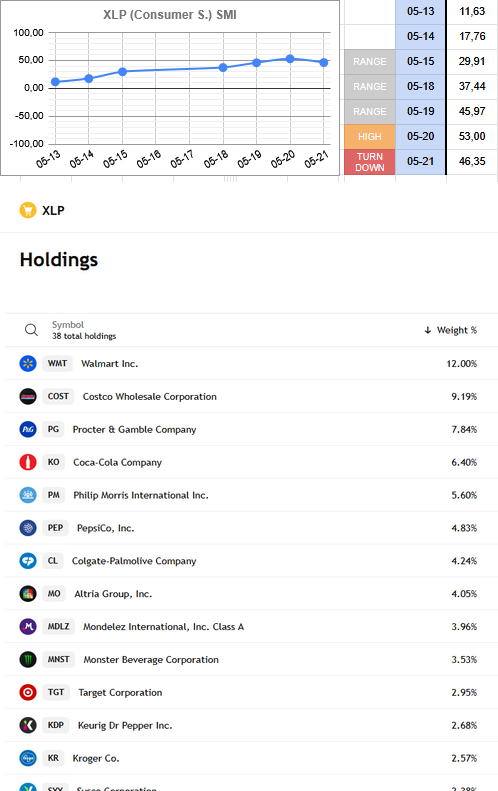Click the Walmart logo icon
Image resolution: width=498 pixels, height=791 pixels.
coord(28,363)
